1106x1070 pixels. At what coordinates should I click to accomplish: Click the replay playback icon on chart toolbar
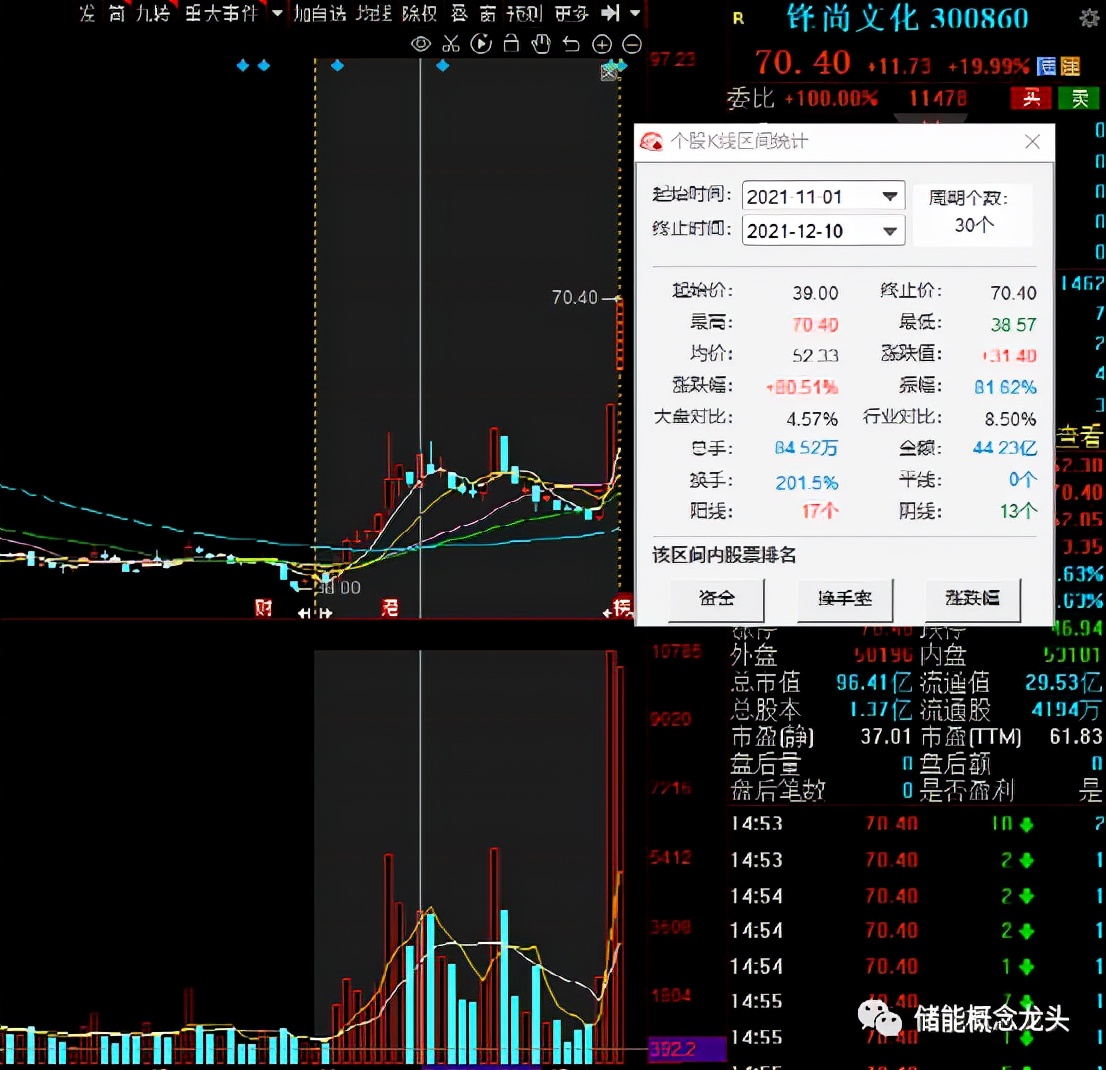[x=481, y=44]
